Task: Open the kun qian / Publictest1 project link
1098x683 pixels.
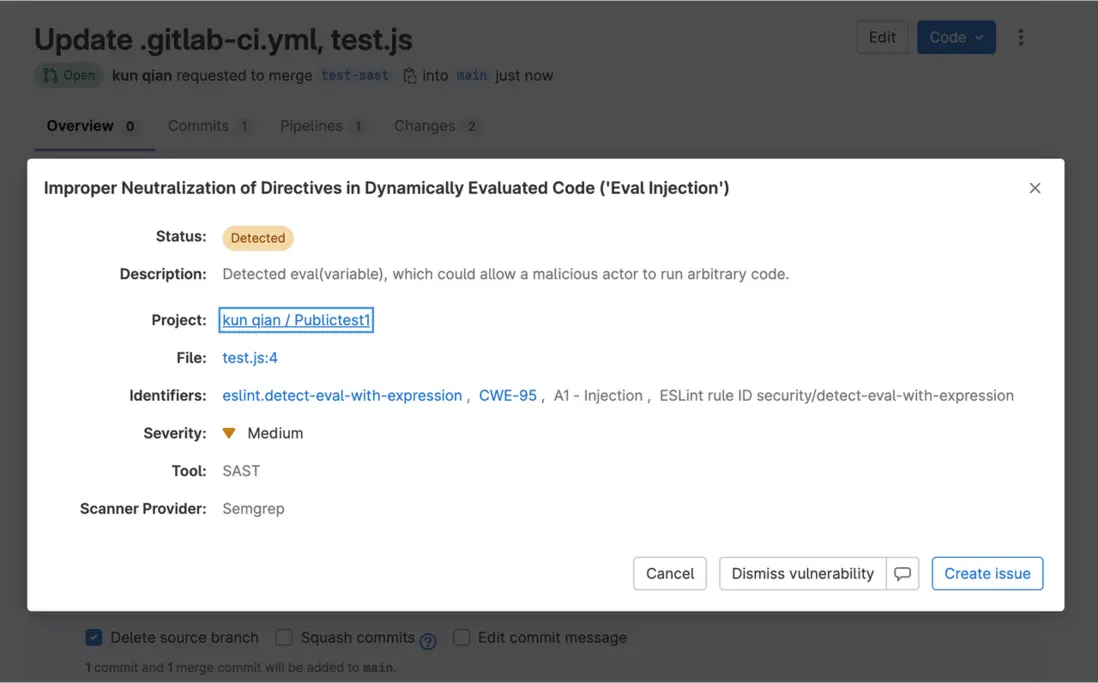Action: [296, 320]
